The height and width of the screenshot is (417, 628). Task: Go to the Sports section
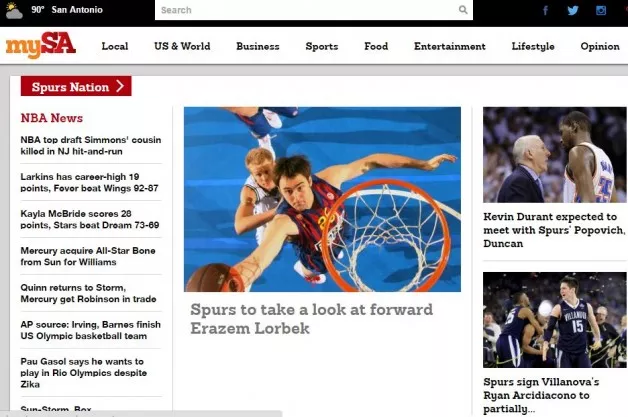coord(321,46)
